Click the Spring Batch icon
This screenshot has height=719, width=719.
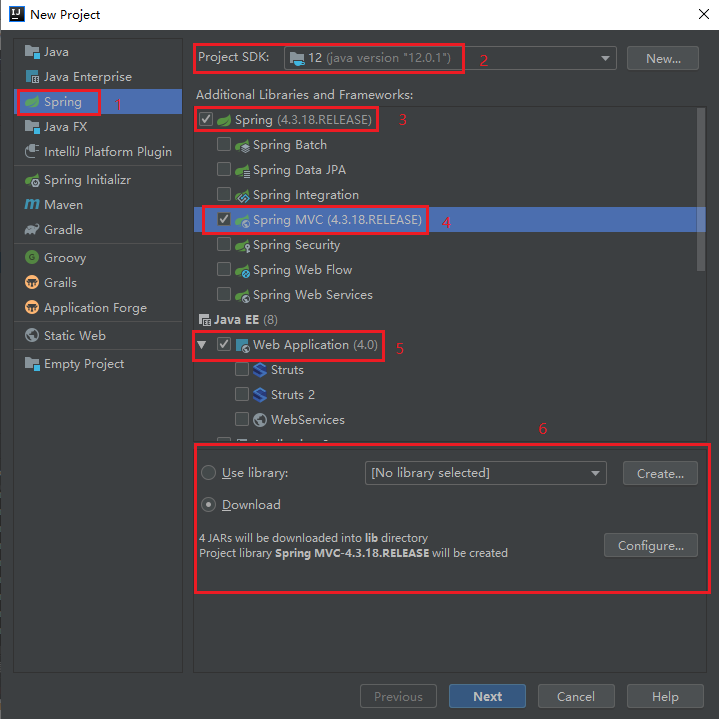(x=243, y=145)
